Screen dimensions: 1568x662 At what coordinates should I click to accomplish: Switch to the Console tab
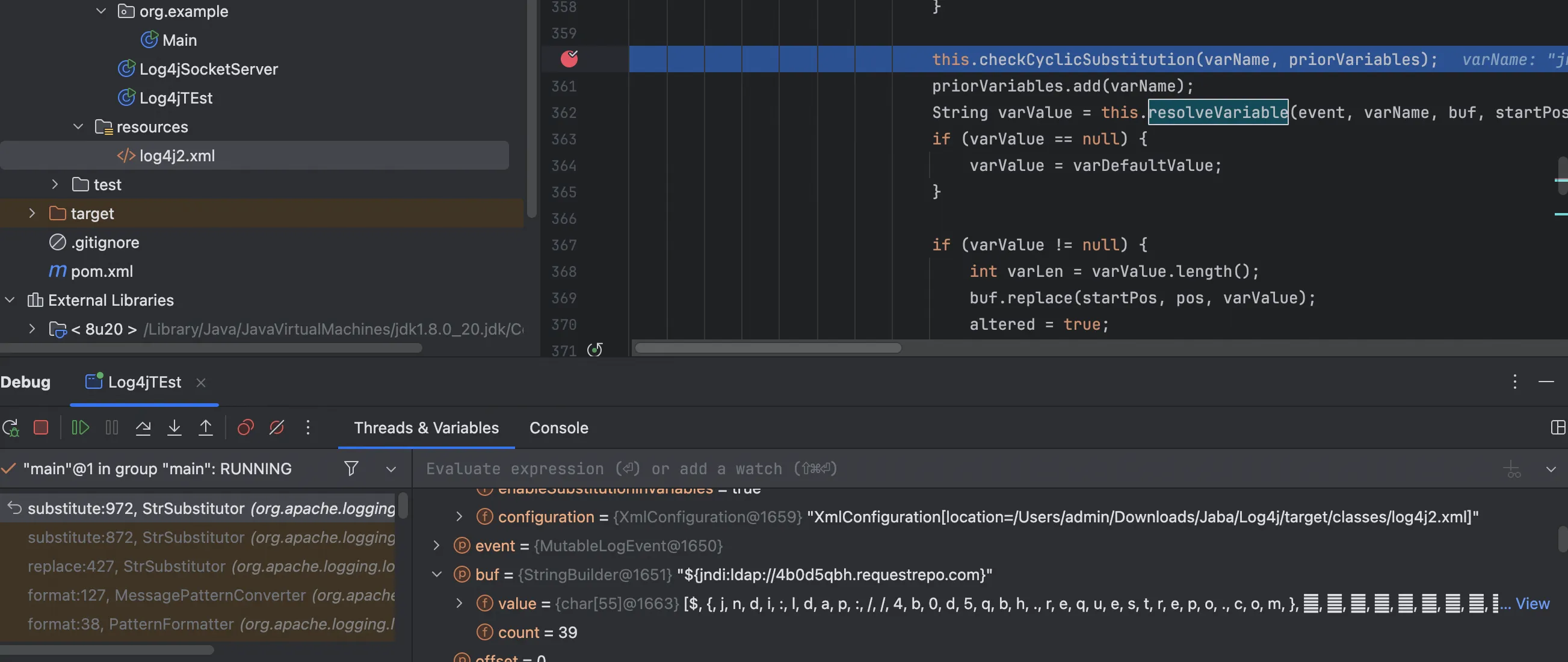click(x=558, y=428)
